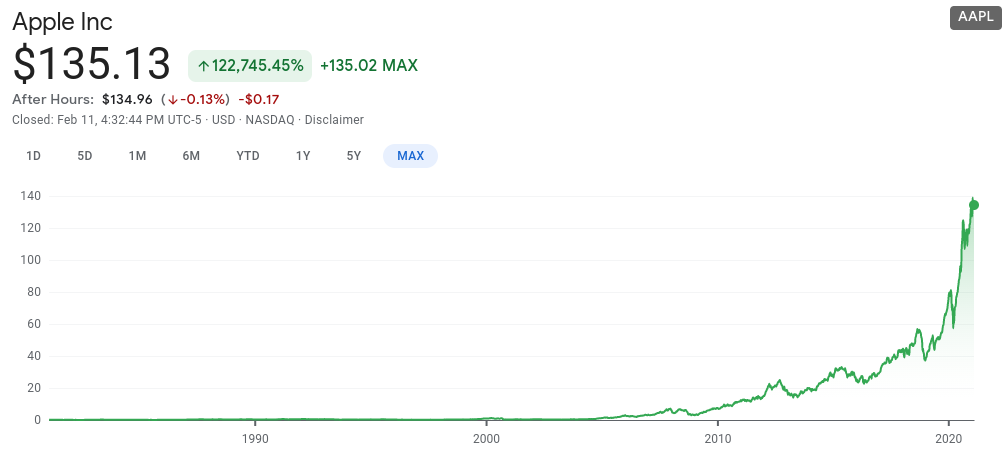Open the YTD range tab
Image resolution: width=1008 pixels, height=452 pixels.
[248, 156]
